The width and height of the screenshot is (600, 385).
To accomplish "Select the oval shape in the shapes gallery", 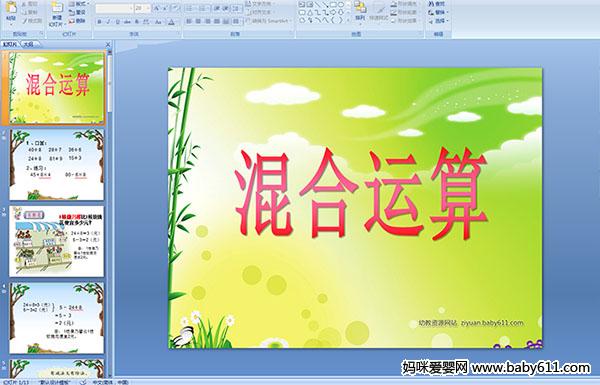I will pyautogui.click(x=341, y=5).
